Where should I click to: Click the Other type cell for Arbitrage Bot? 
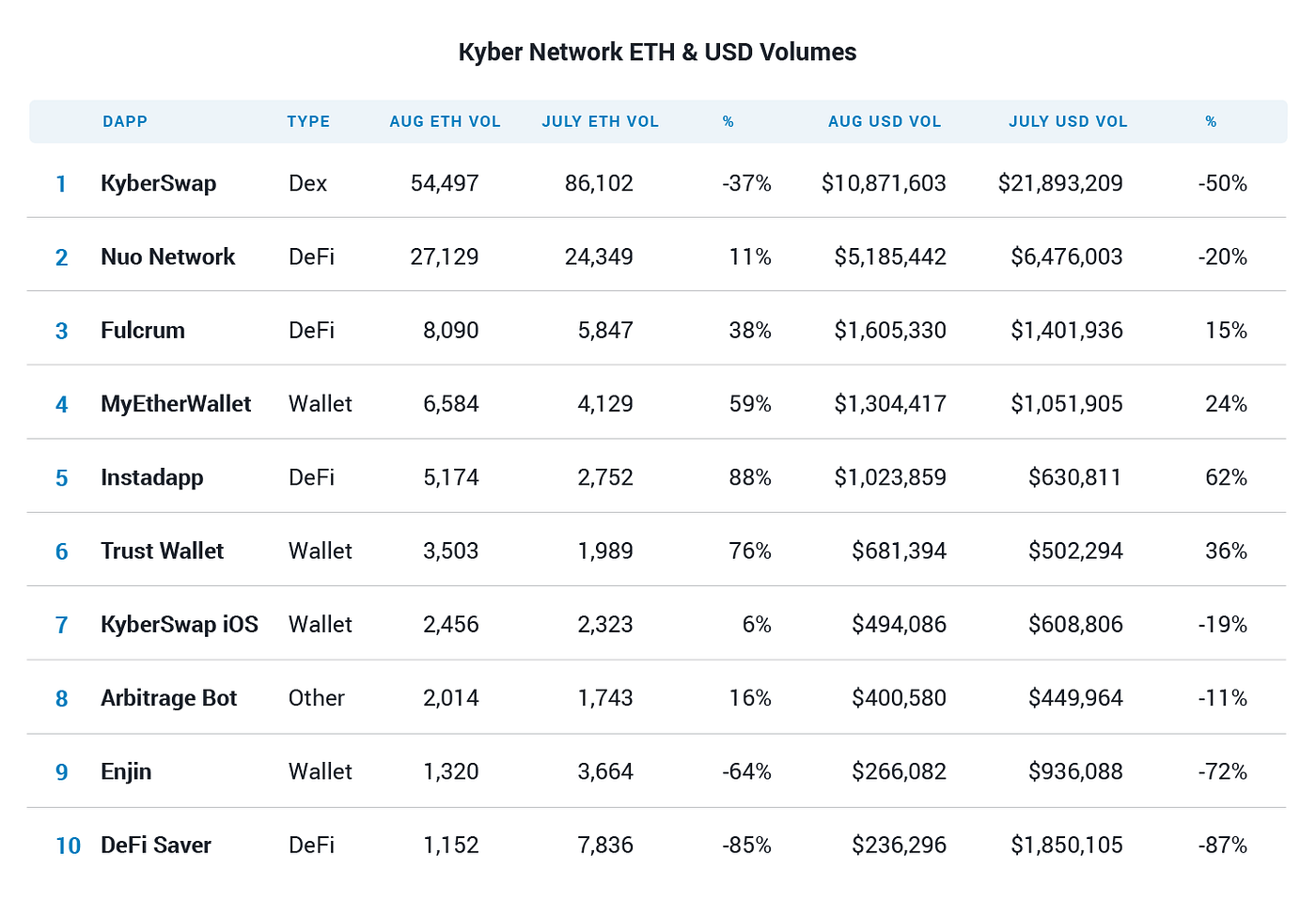coord(317,698)
